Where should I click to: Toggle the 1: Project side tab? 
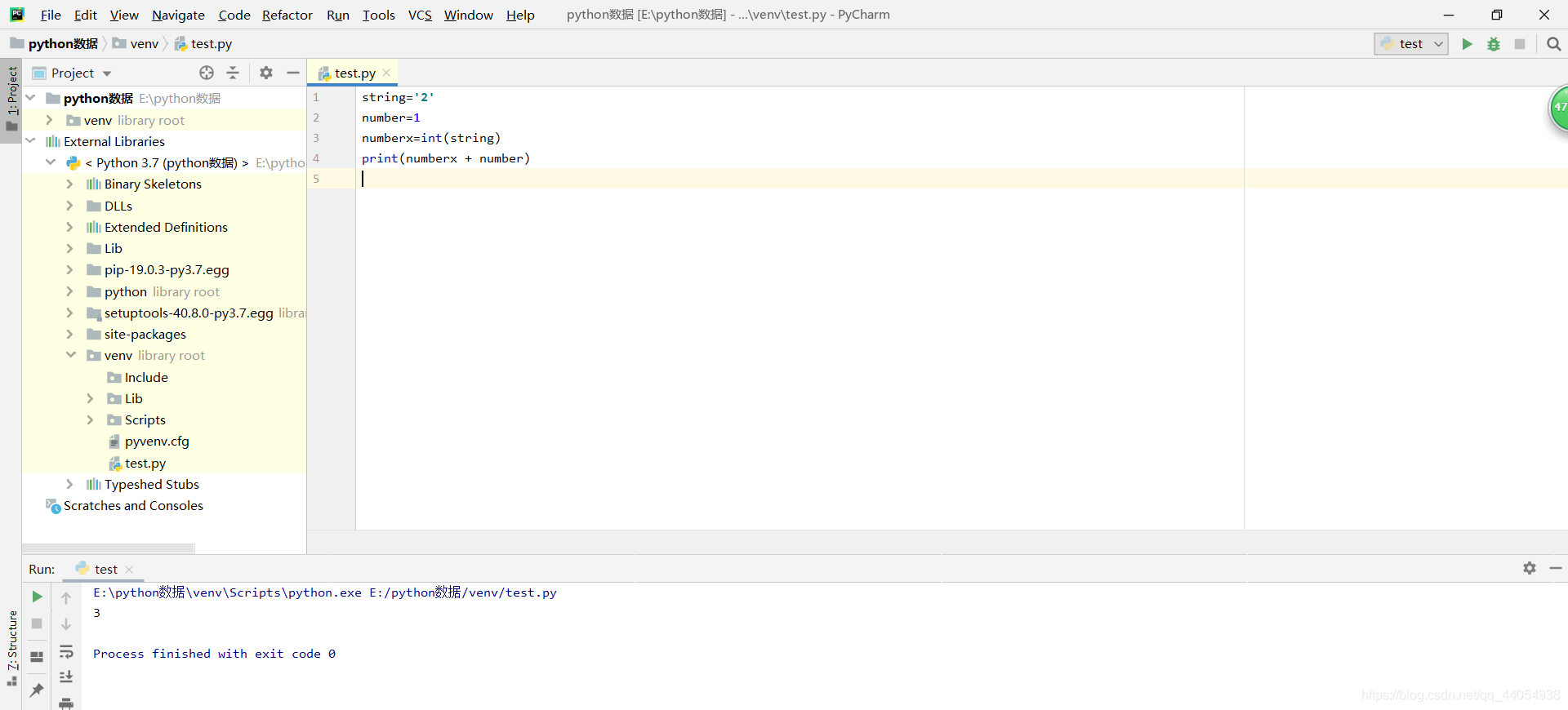[x=11, y=100]
